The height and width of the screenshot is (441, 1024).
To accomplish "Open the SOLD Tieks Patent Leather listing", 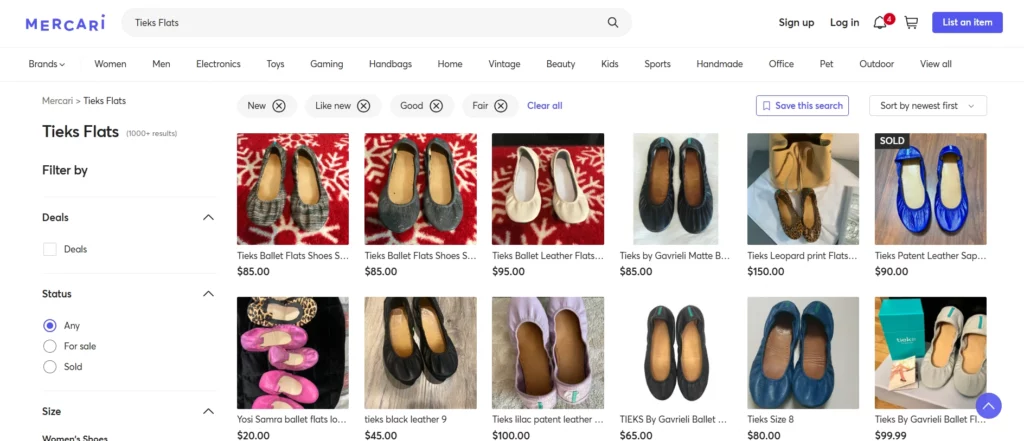I will (931, 189).
